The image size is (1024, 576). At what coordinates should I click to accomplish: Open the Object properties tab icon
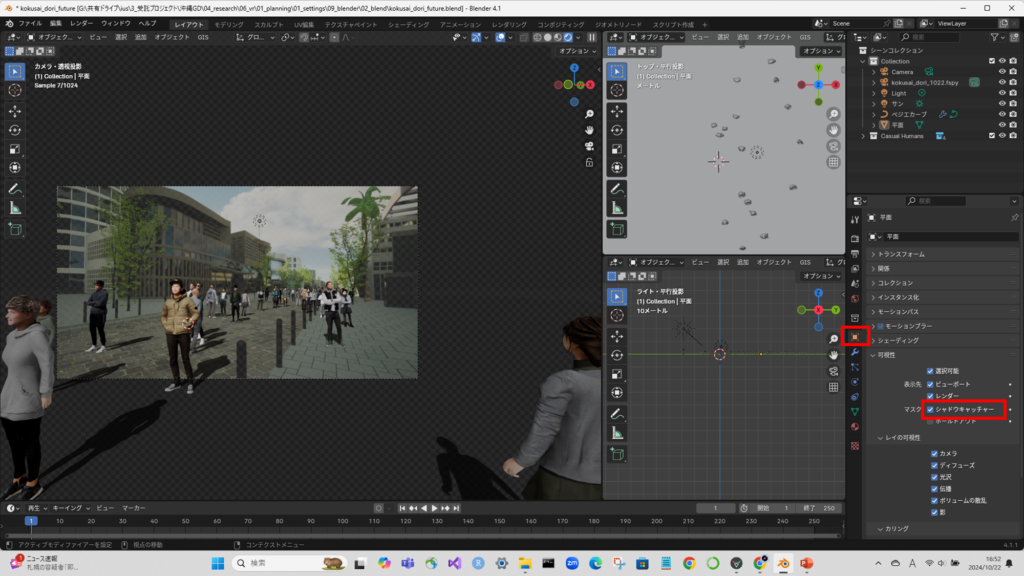(854, 337)
